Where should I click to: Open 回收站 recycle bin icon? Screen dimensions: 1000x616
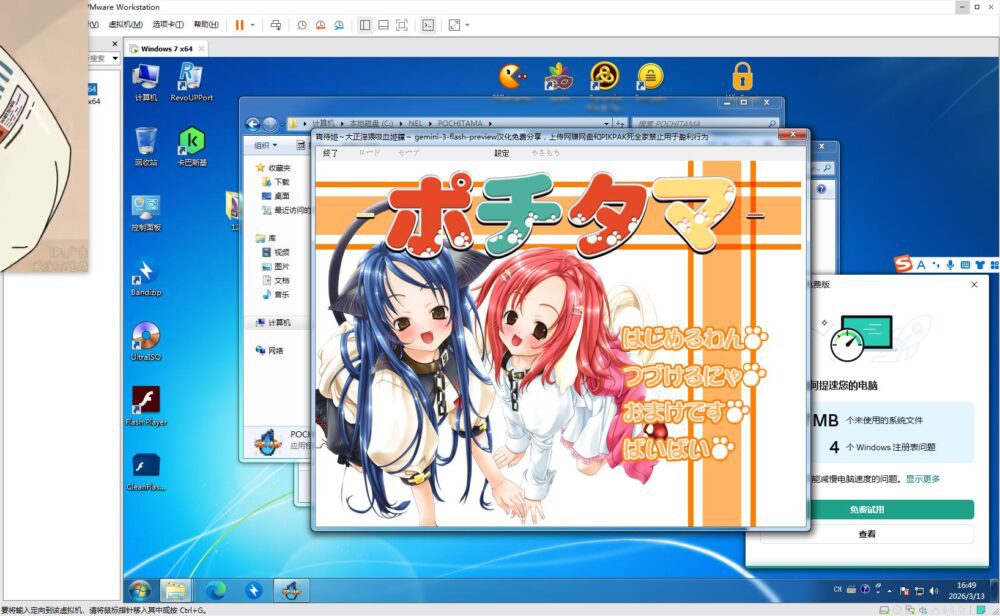coord(146,147)
